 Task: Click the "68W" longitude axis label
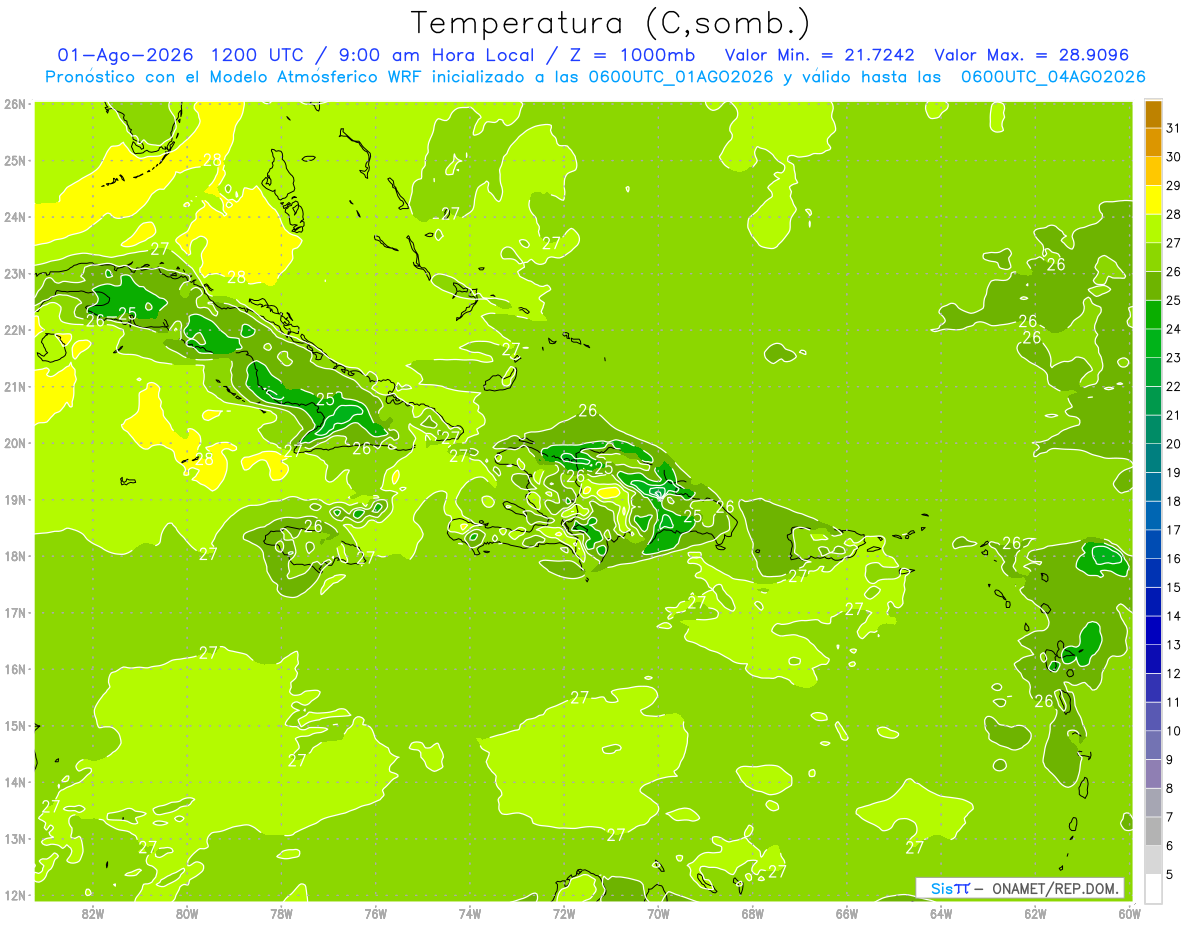point(753,914)
